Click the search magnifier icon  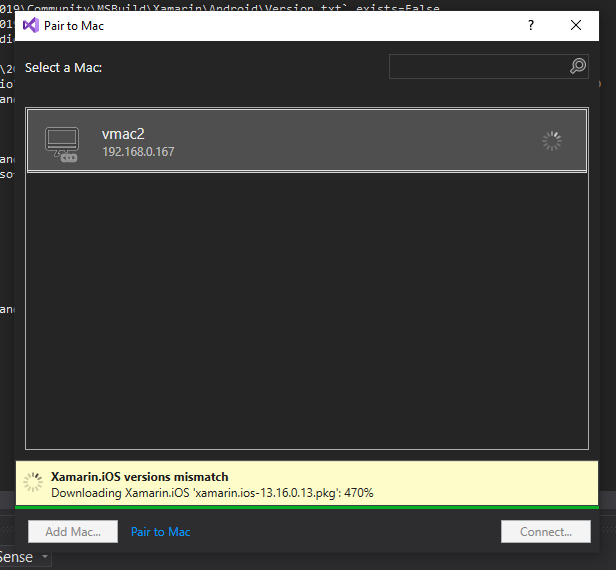(x=578, y=66)
